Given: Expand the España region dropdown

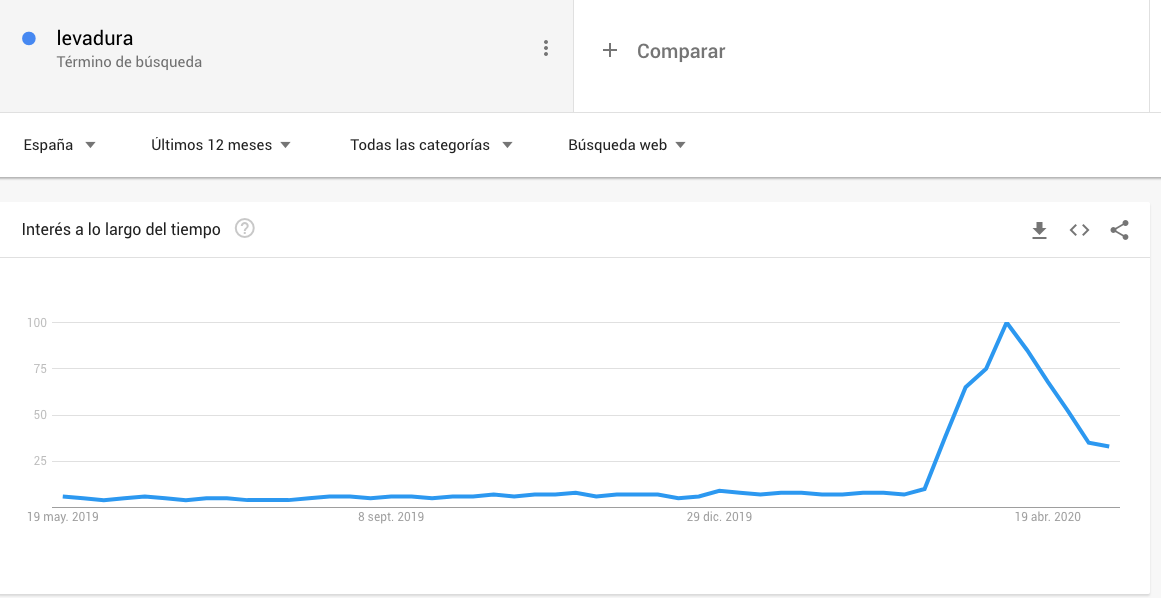Looking at the screenshot, I should click(59, 145).
